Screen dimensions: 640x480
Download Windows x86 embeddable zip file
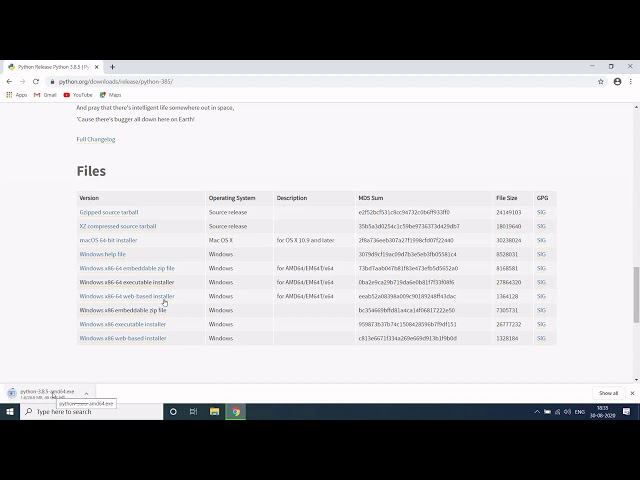123,310
